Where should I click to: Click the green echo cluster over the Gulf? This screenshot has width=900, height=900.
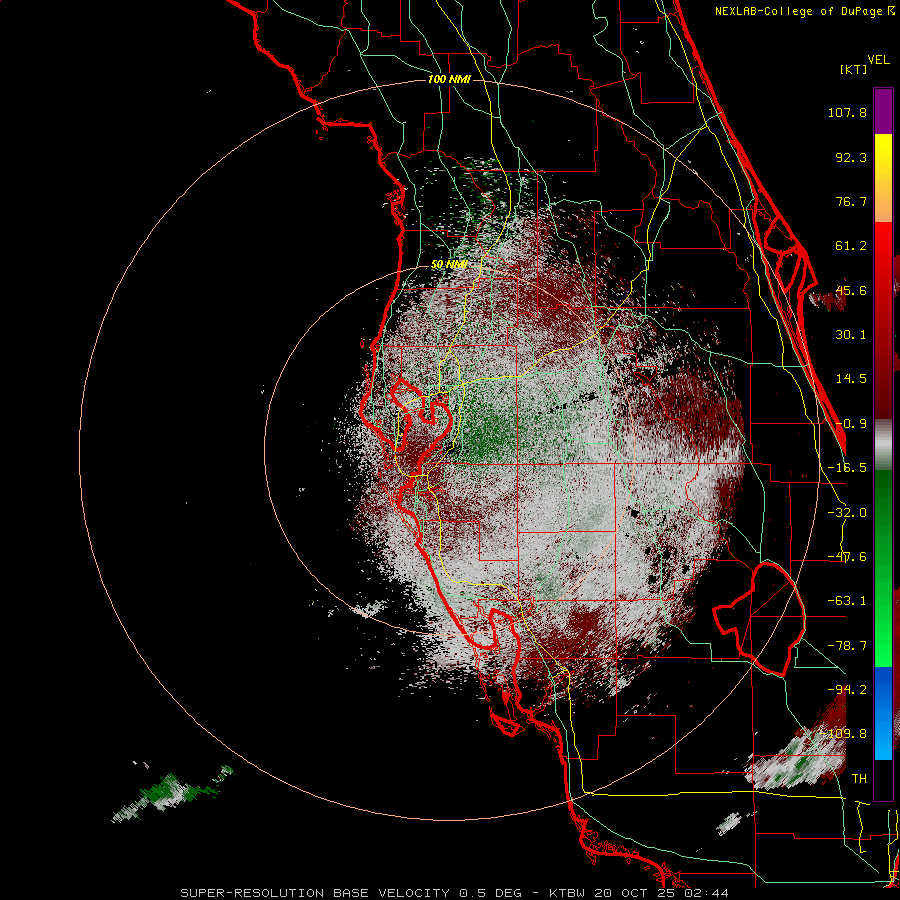point(172,793)
